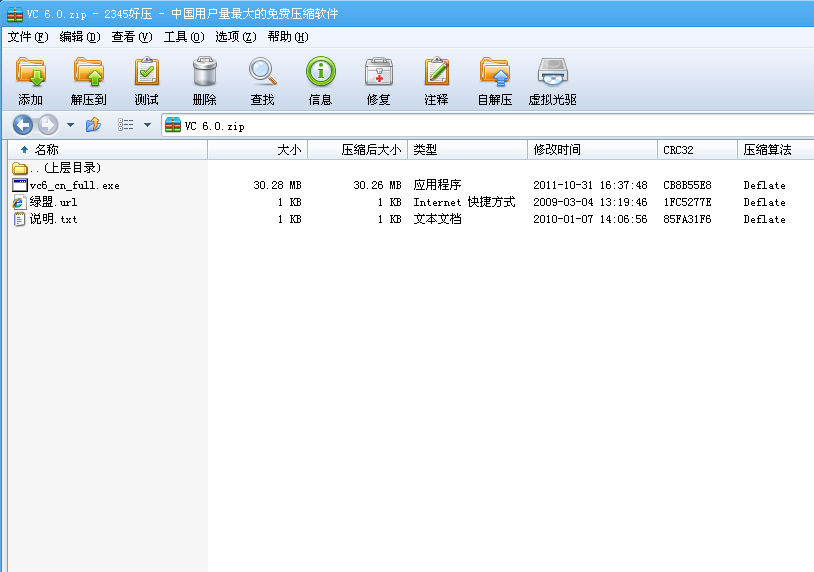
Task: Click the 添加 (Add) toolbar icon
Action: (x=31, y=72)
